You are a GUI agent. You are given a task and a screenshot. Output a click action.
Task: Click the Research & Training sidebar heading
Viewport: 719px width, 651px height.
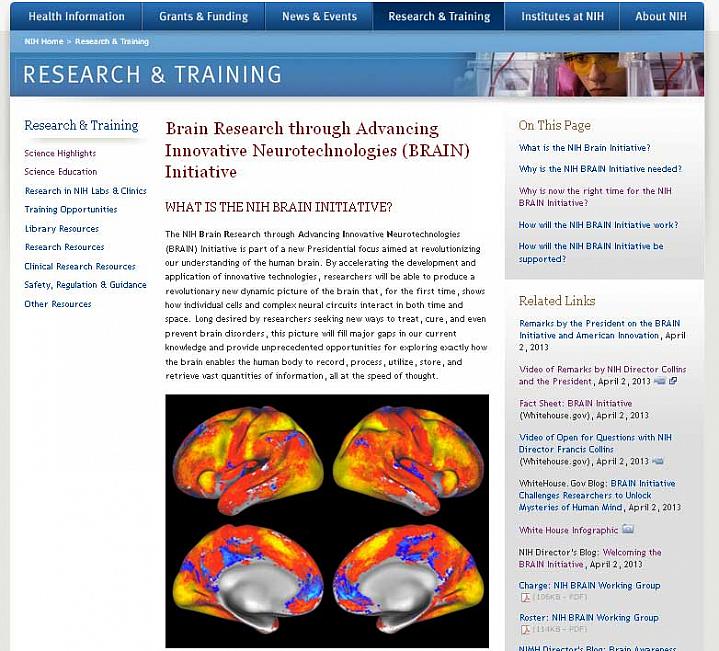point(81,125)
